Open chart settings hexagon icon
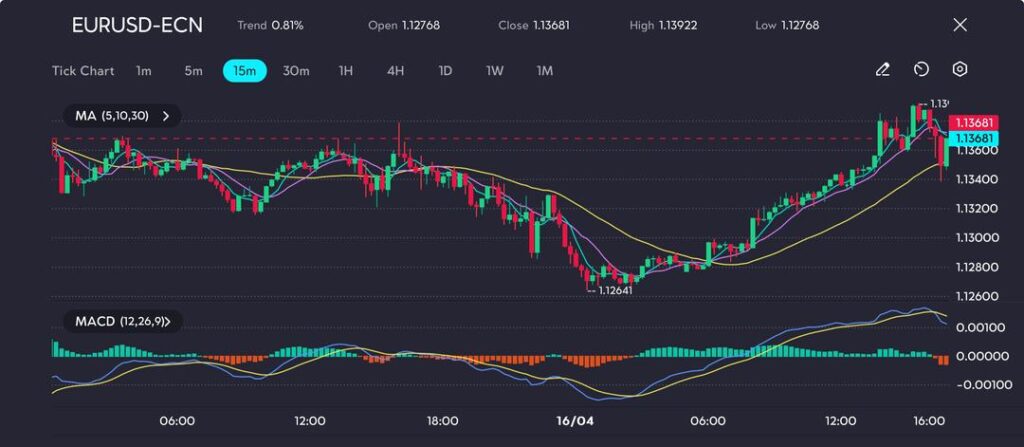The width and height of the screenshot is (1024, 447). coord(959,70)
